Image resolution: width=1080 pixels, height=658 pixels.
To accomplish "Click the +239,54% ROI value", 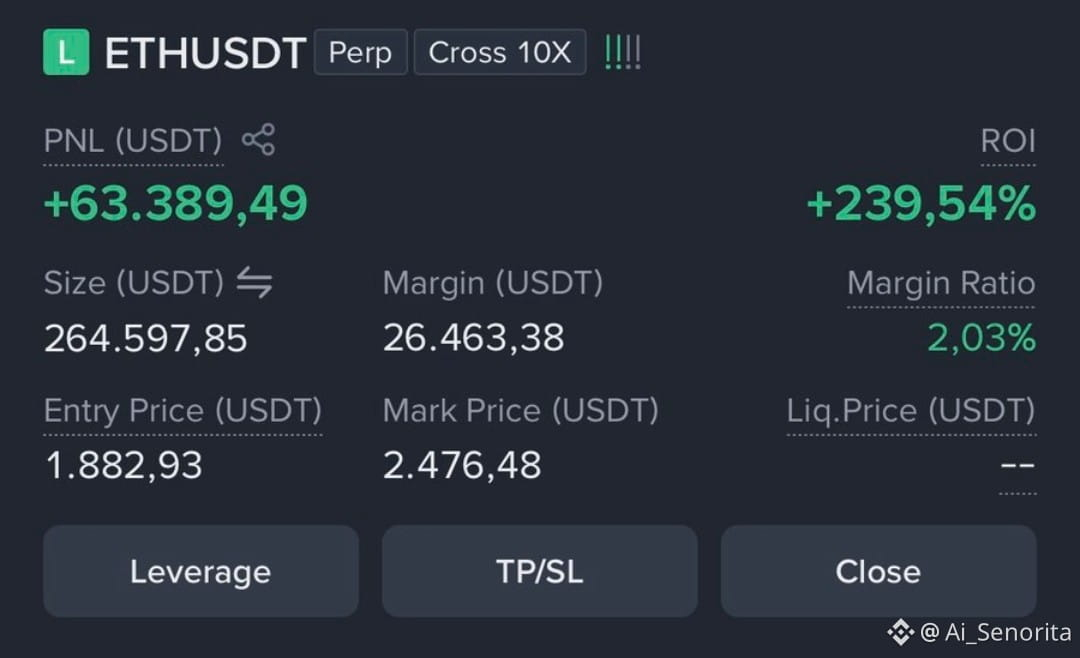I will point(921,205).
